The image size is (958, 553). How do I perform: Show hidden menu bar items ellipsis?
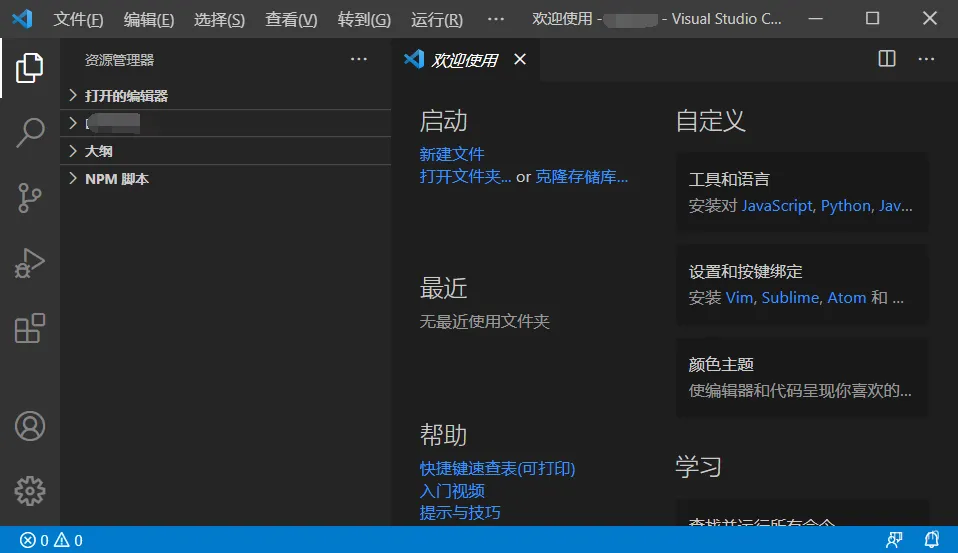tap(495, 19)
